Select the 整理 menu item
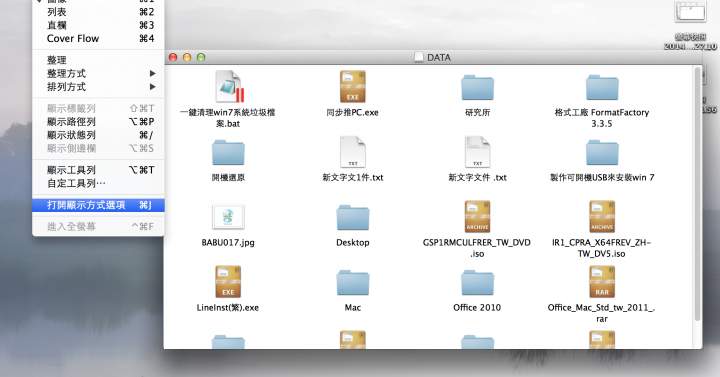 [x=98, y=60]
